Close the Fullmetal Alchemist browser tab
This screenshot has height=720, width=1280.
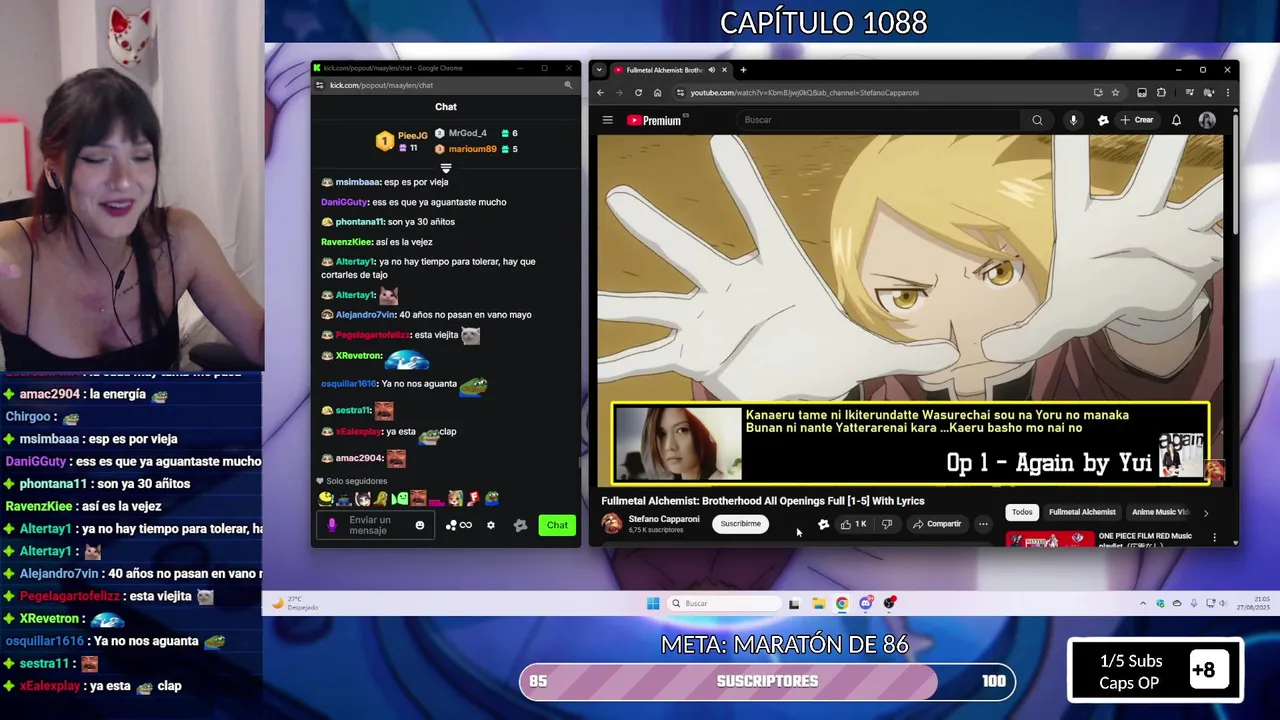pyautogui.click(x=724, y=70)
